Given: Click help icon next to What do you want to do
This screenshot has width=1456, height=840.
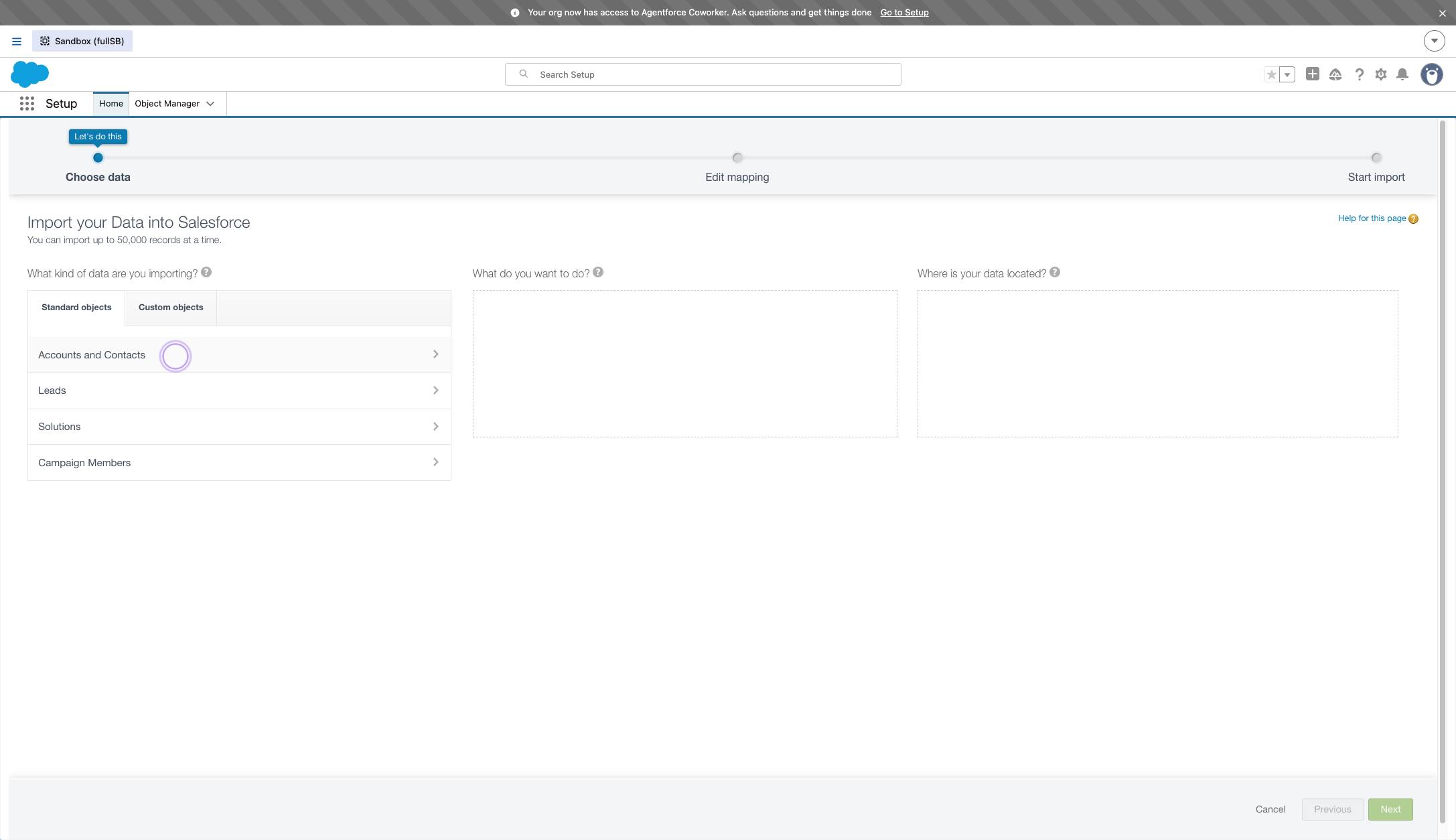Looking at the screenshot, I should coord(598,272).
